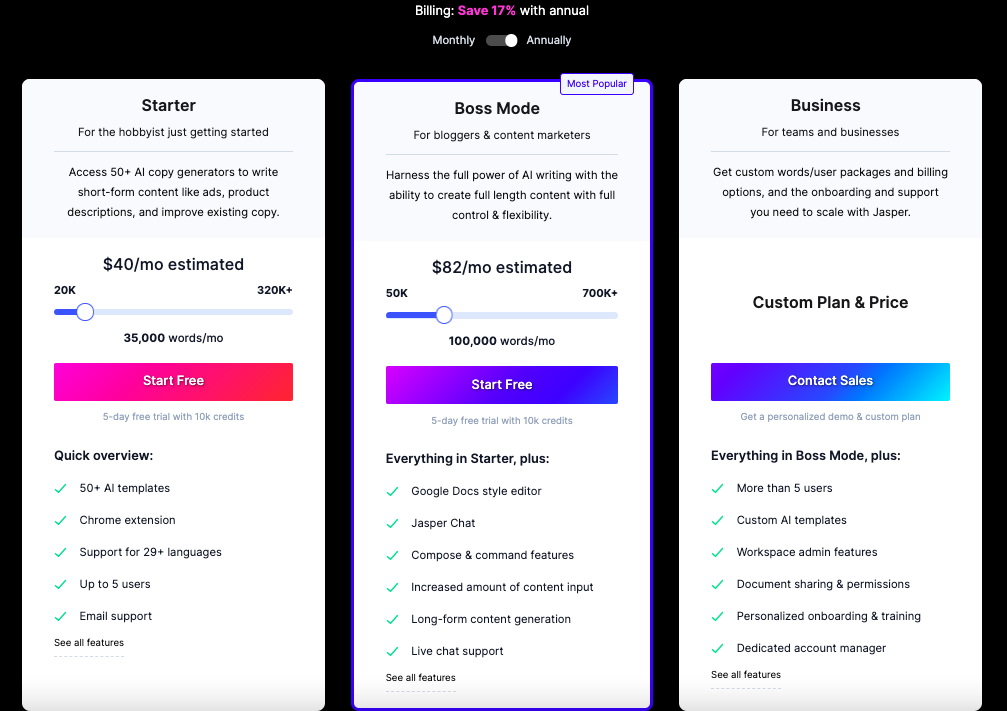This screenshot has width=1007, height=711.
Task: Click checkmark icon beside Chrome extension
Action: (60, 520)
